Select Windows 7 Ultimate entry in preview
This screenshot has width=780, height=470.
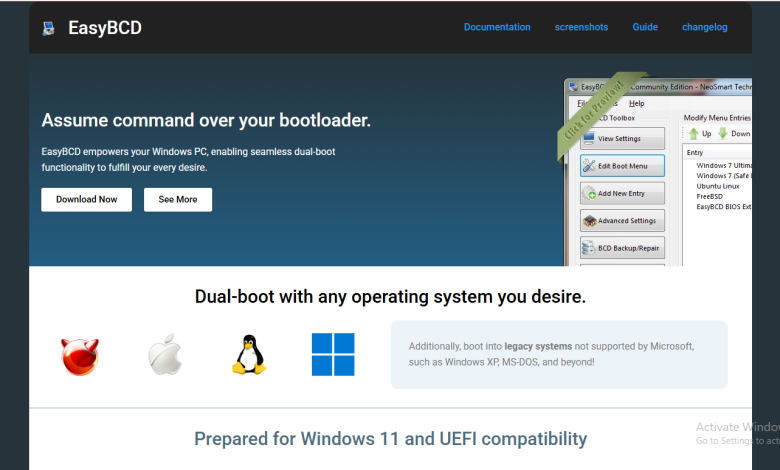724,165
